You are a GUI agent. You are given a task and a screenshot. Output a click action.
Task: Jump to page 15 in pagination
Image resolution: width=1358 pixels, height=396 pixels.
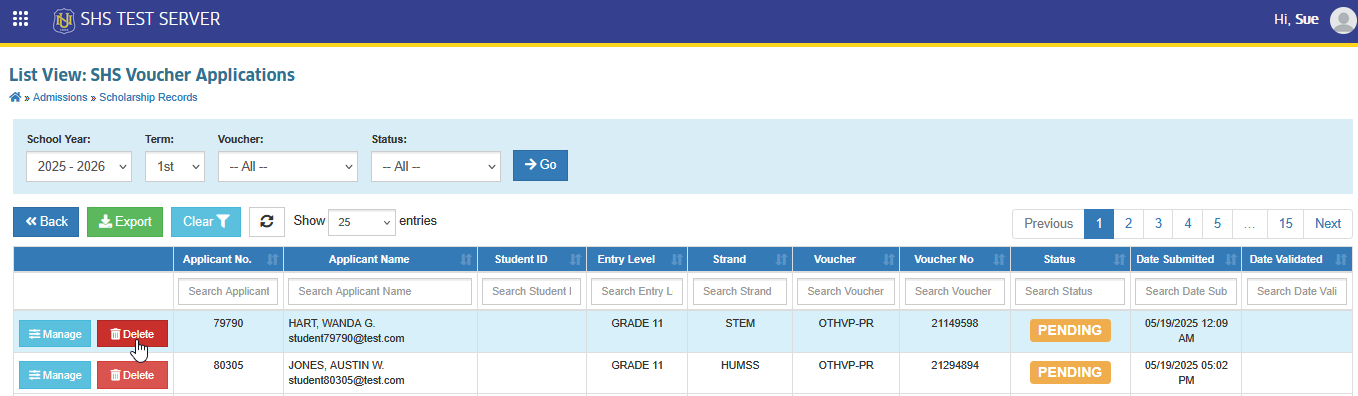[1286, 224]
